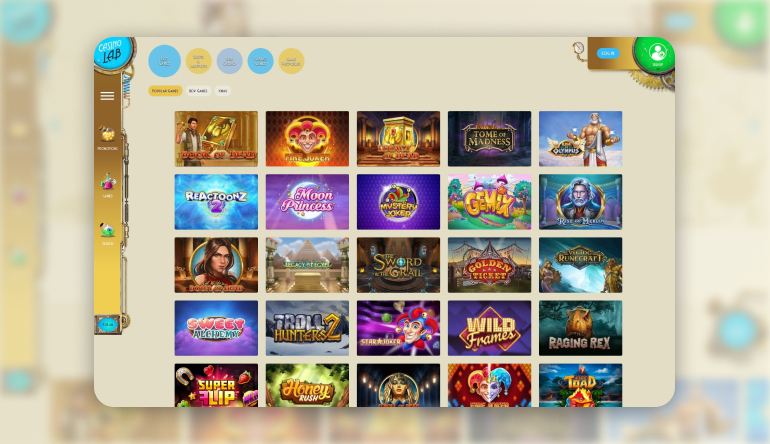This screenshot has width=770, height=444.
Task: Launch the Reactoonz 2 game
Action: click(x=216, y=202)
